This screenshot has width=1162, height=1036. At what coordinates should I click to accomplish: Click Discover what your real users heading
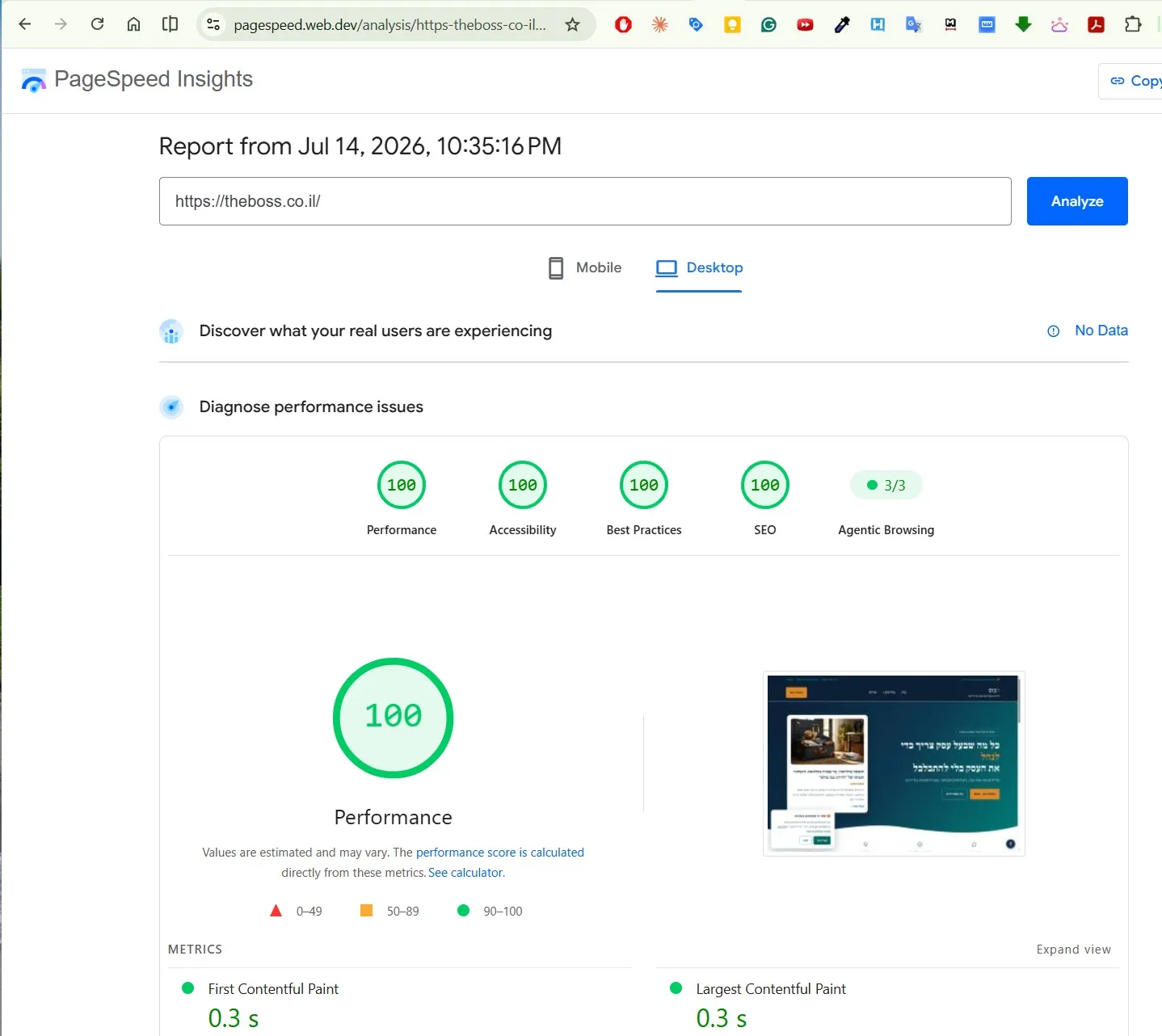[x=376, y=331]
